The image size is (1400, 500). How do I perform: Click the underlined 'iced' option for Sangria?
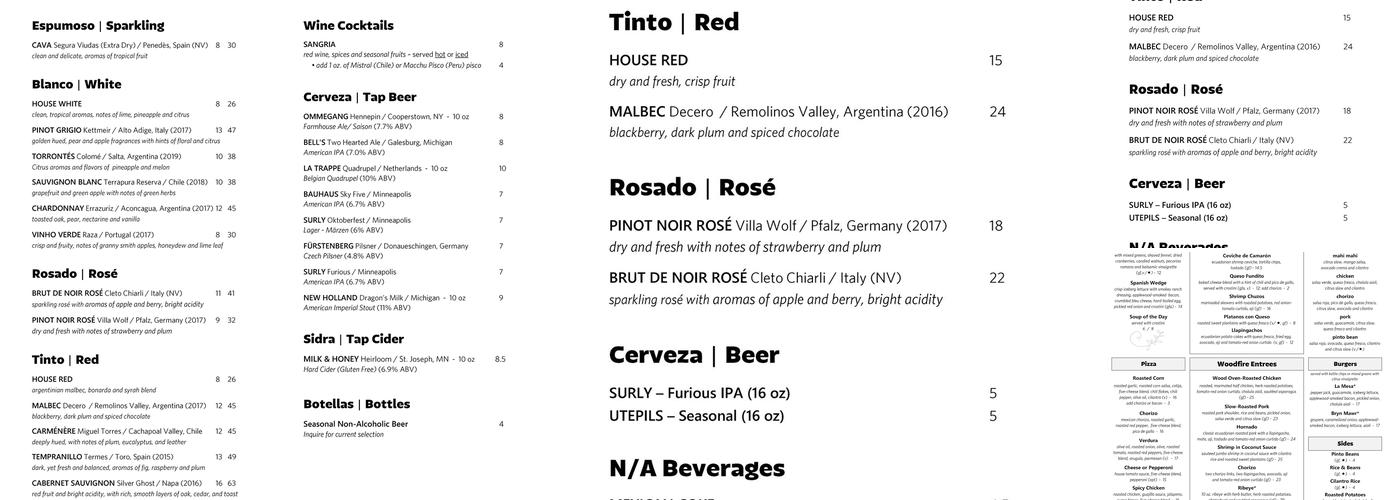[461, 54]
